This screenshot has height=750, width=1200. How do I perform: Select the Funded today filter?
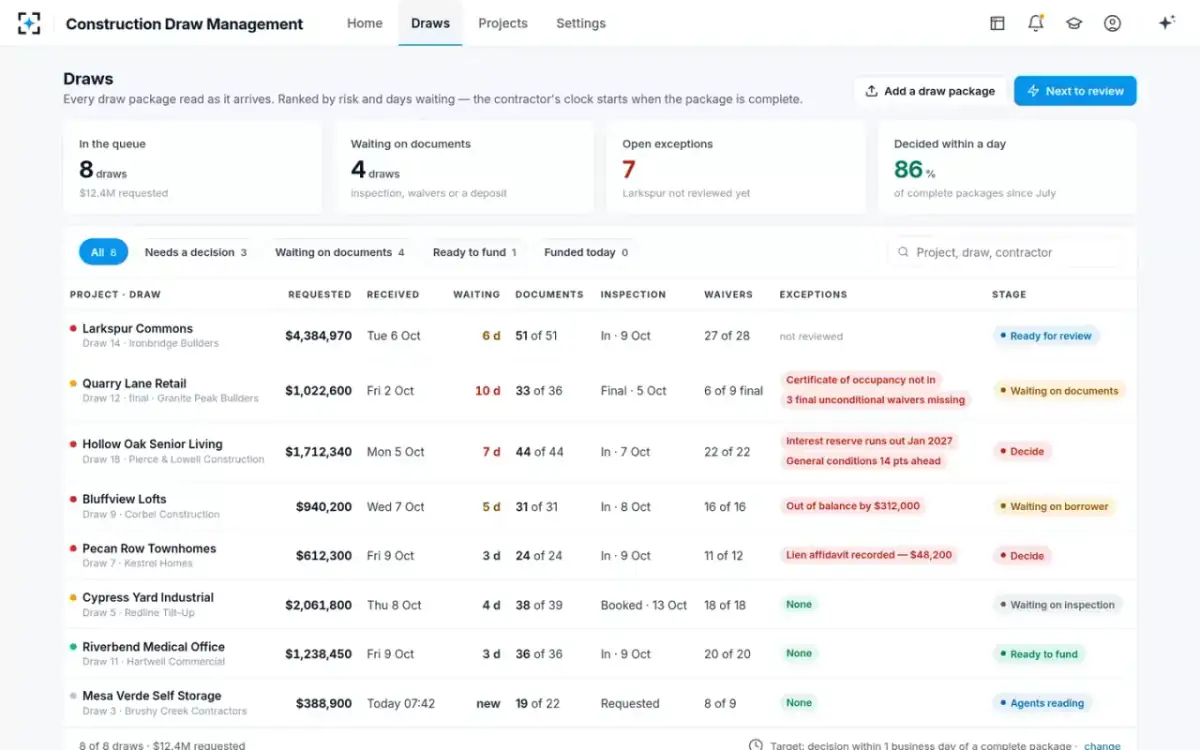[586, 252]
